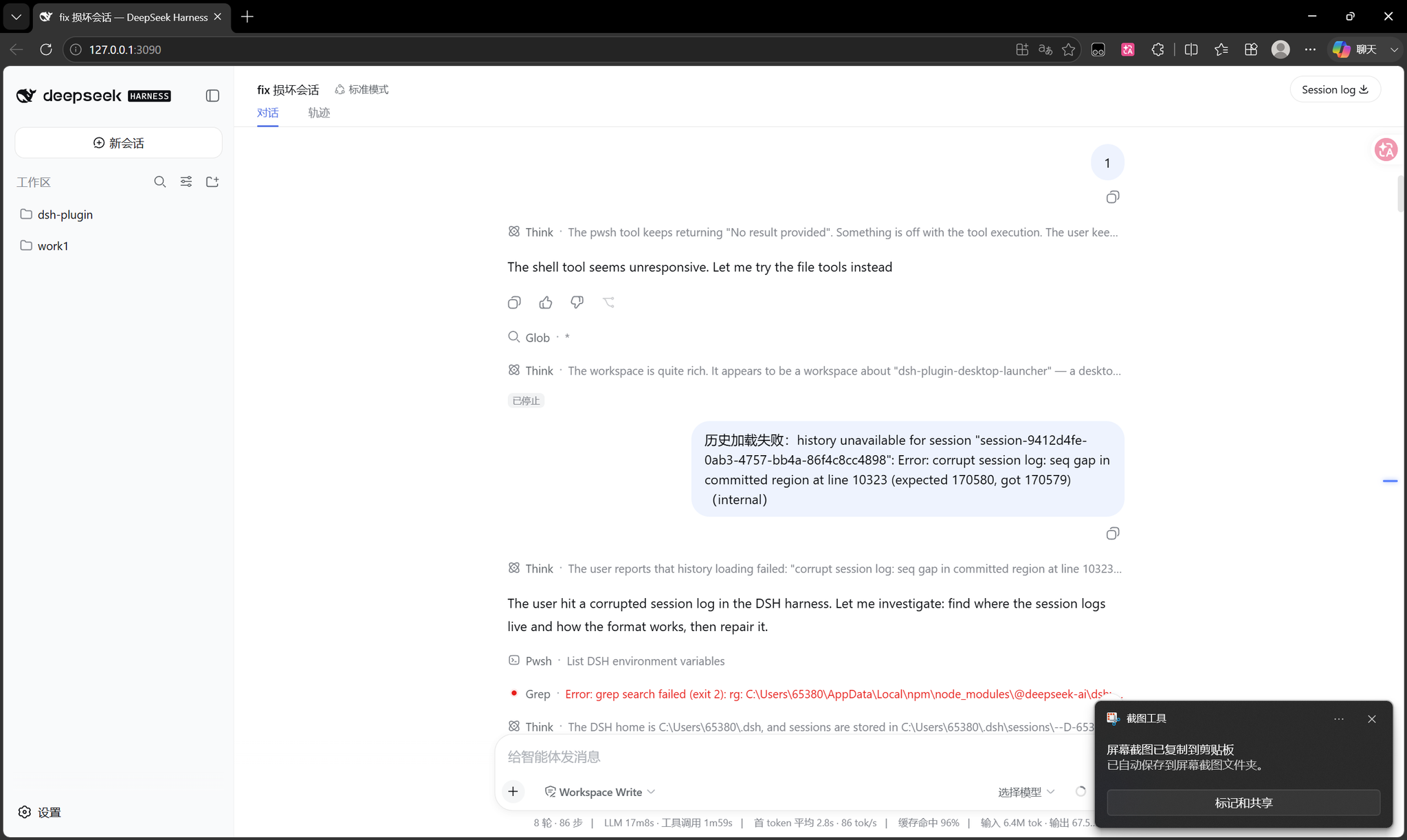Image resolution: width=1407 pixels, height=840 pixels.
Task: Add a new workspace folder icon
Action: click(212, 181)
